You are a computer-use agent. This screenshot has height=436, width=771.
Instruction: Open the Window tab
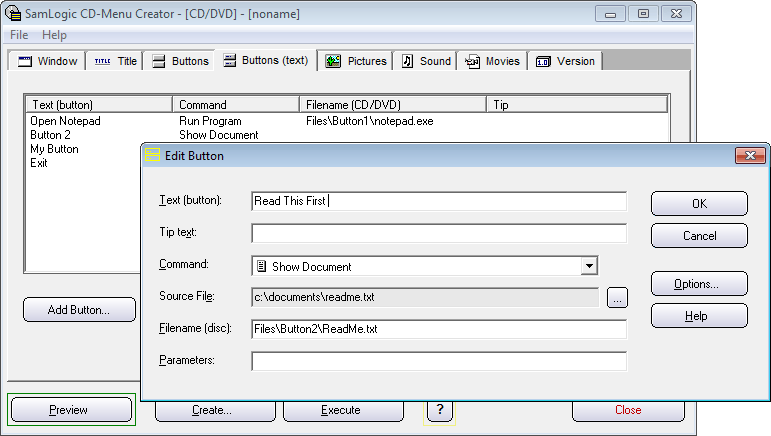point(47,61)
